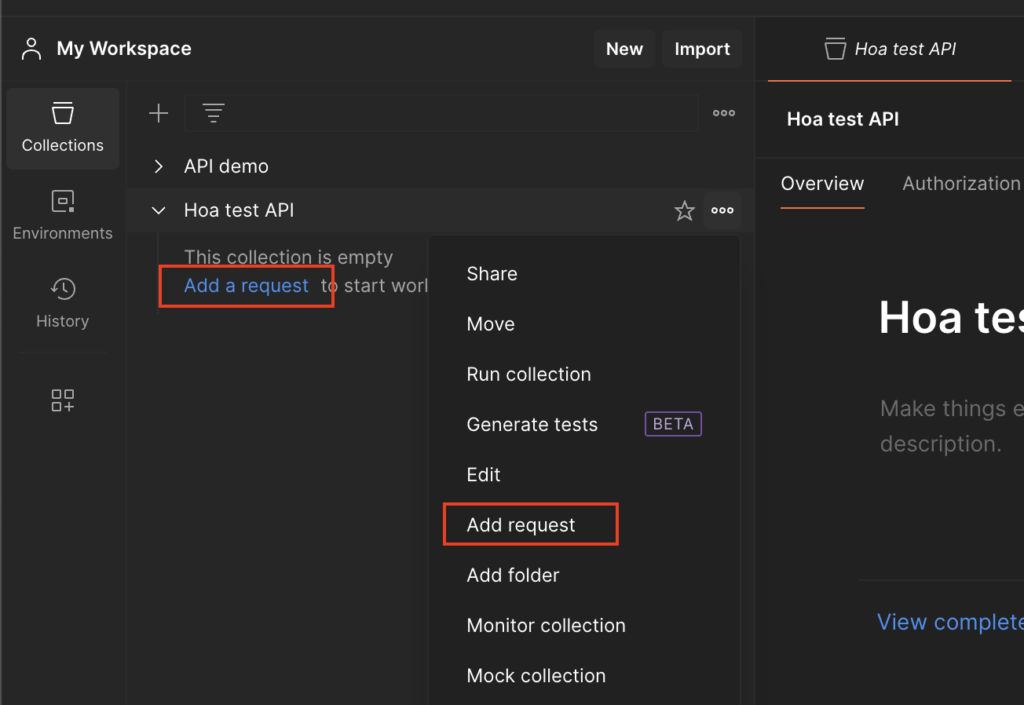Star the Hoa test API collection

684,211
